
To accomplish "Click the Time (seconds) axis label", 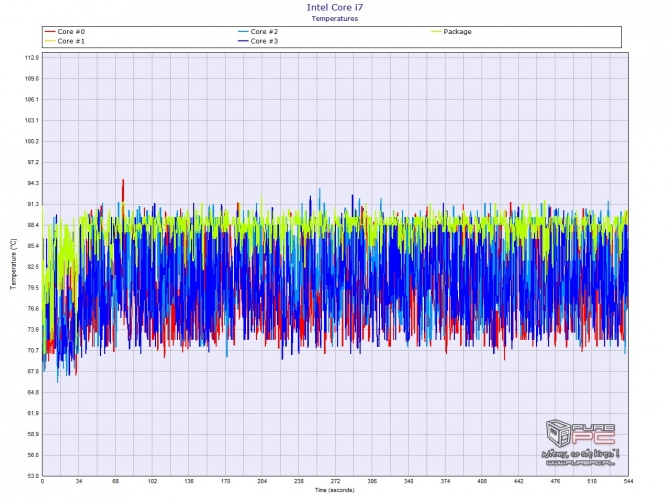I will click(x=335, y=490).
